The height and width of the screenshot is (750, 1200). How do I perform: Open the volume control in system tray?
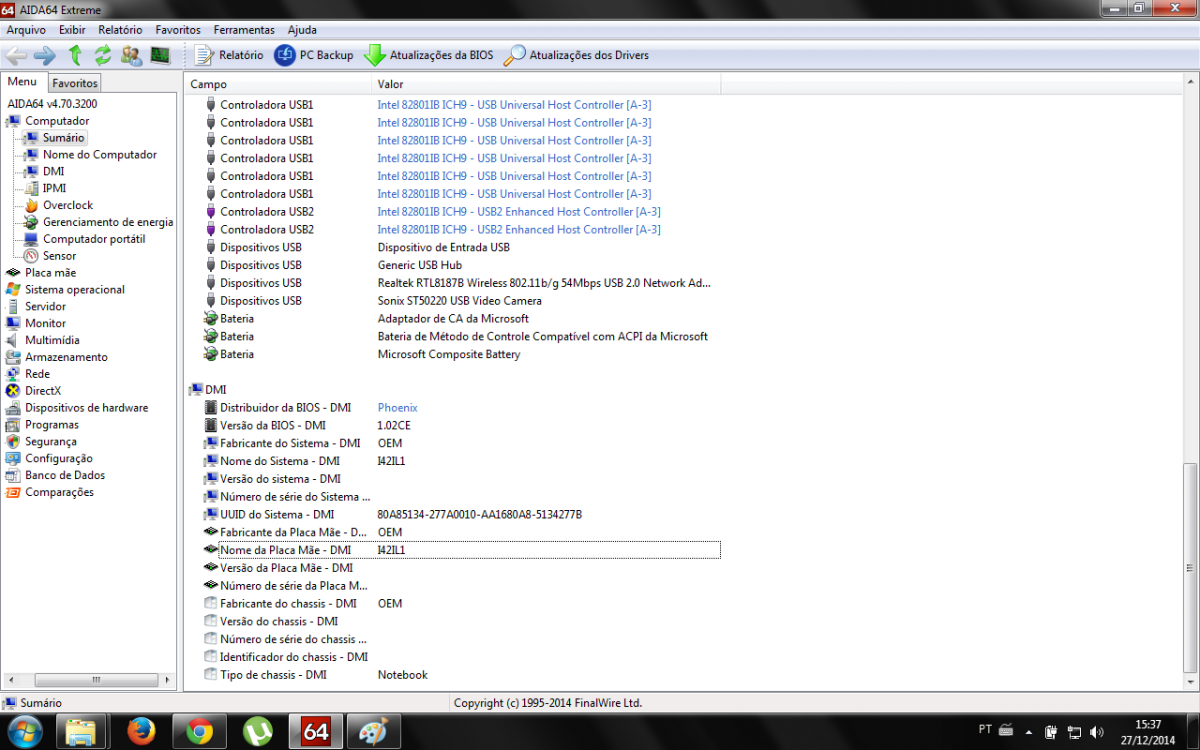pyautogui.click(x=1096, y=732)
